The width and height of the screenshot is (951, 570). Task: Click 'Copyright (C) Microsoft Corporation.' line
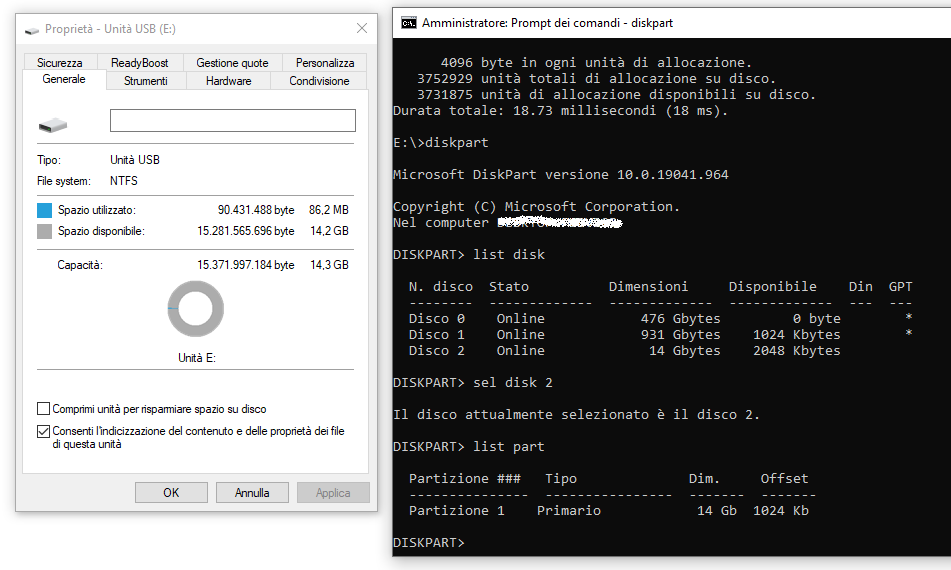point(536,207)
